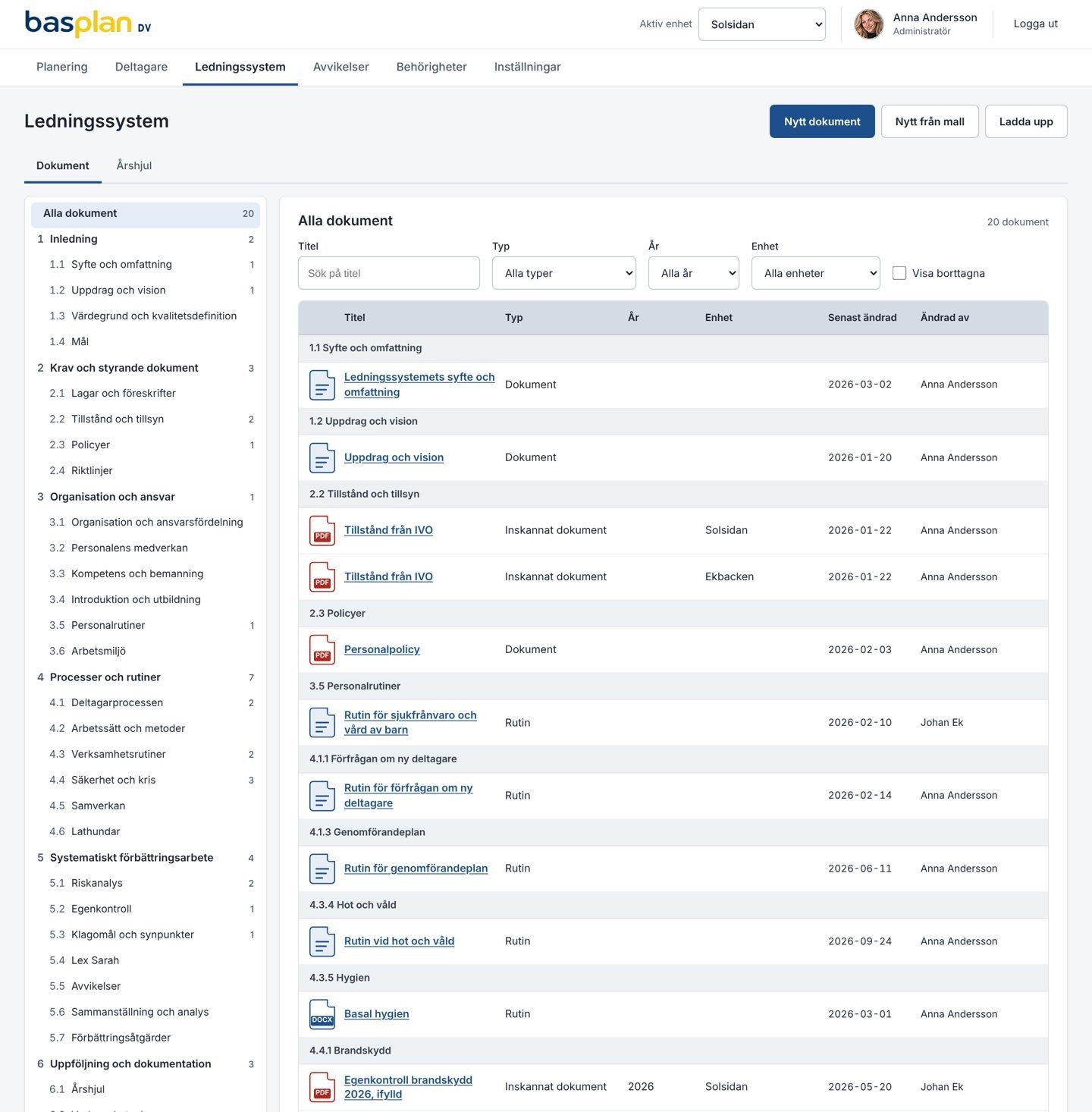Toggle the Visa borttagna checkbox
Screen dimensions: 1092x1112
pyautogui.click(x=899, y=273)
